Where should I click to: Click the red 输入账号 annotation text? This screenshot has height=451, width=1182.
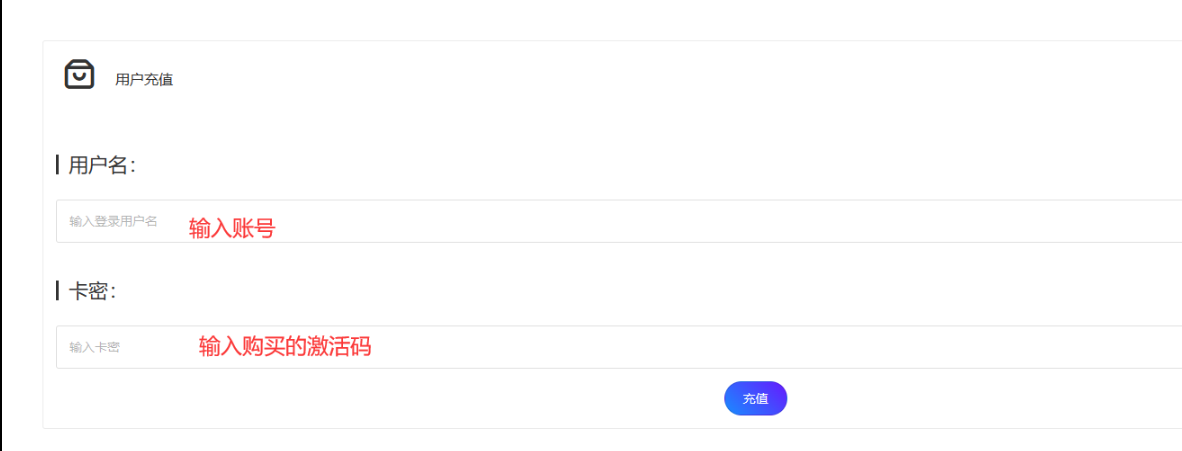(232, 229)
